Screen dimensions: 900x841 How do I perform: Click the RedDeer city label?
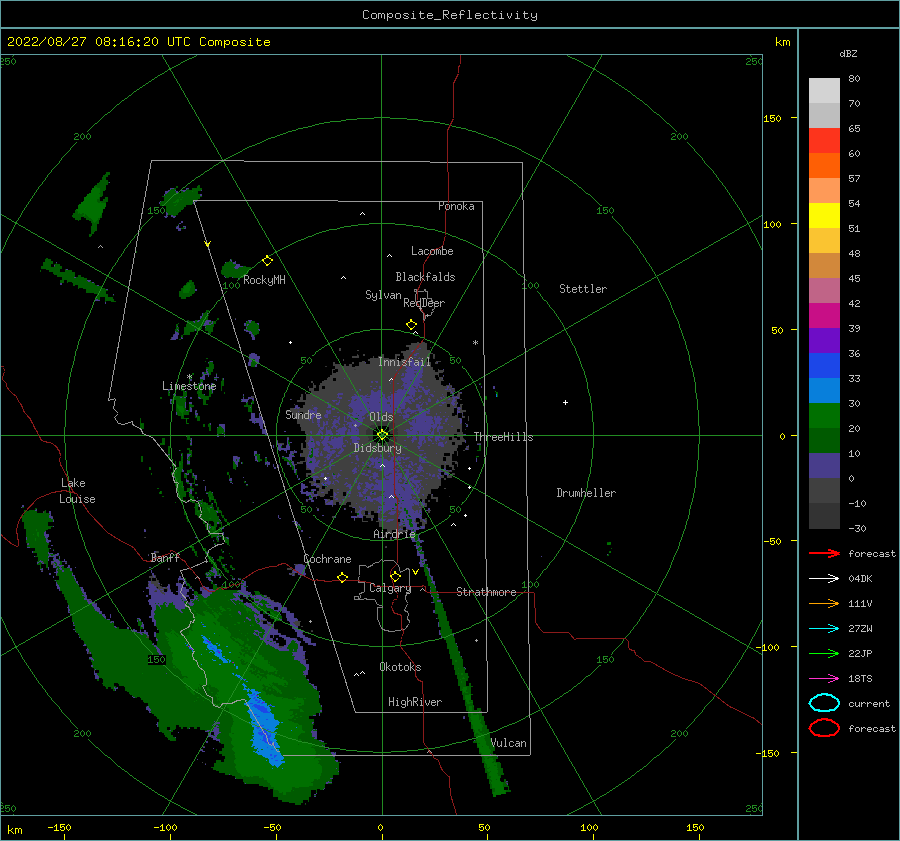[424, 303]
